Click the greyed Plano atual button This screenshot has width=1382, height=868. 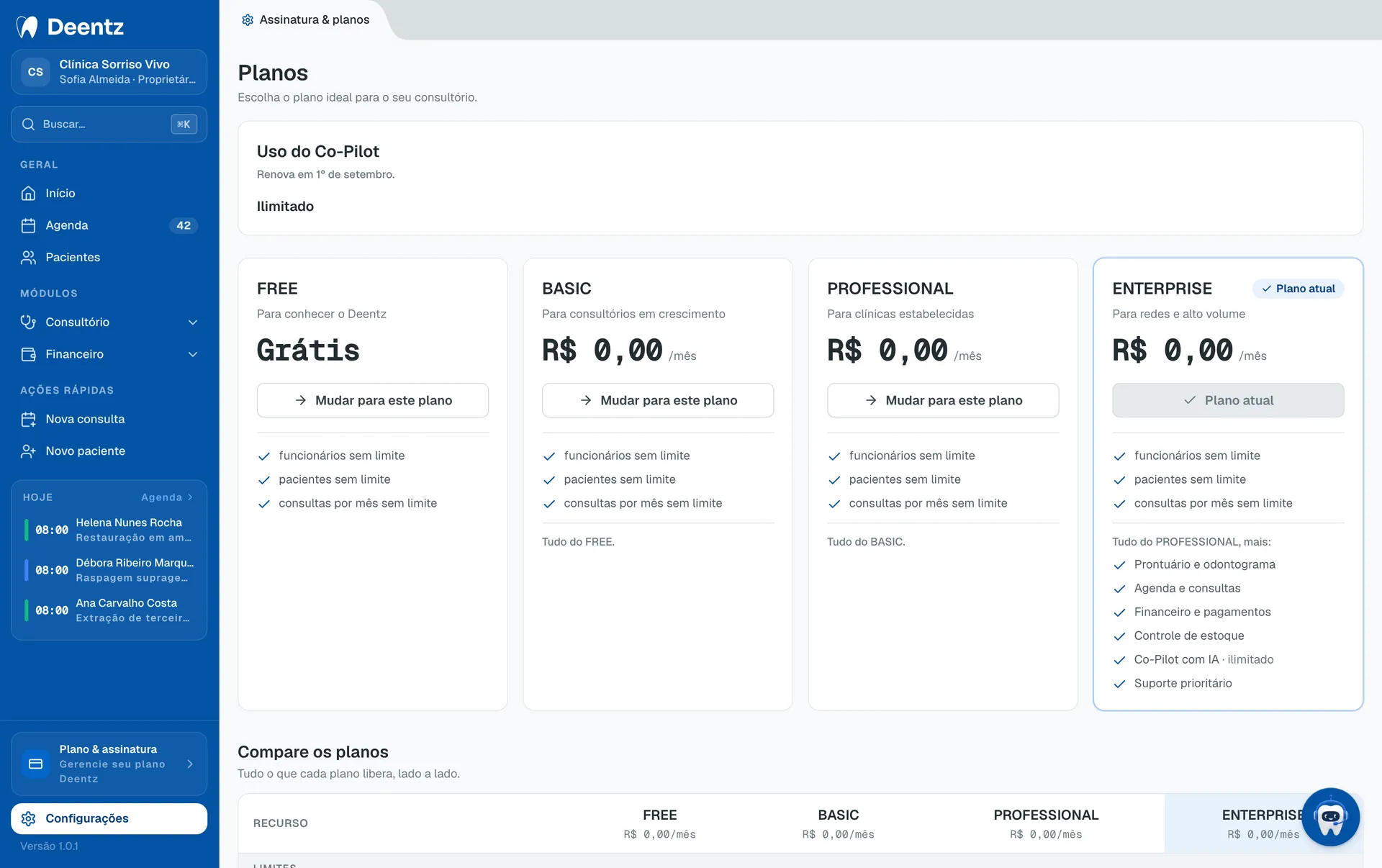[1228, 400]
